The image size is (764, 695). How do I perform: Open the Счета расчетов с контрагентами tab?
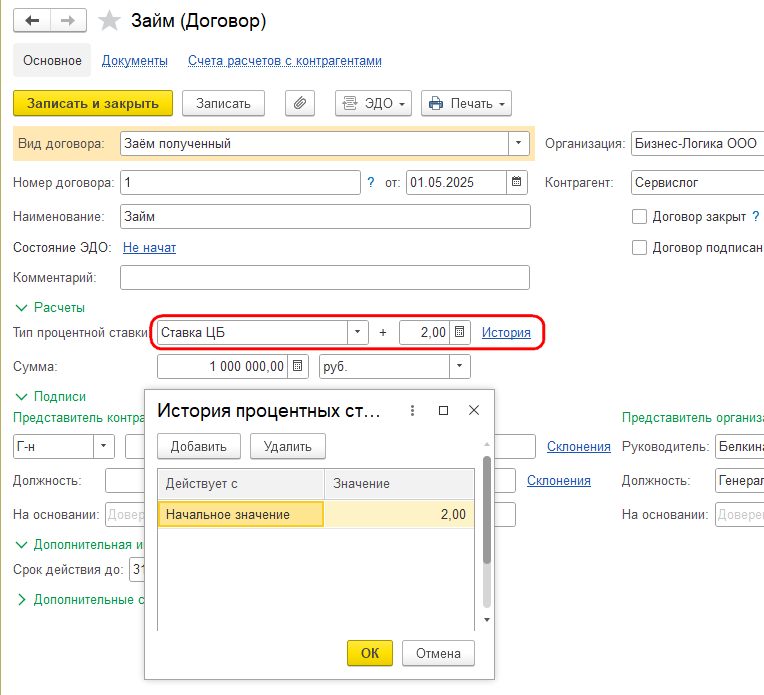pos(285,60)
